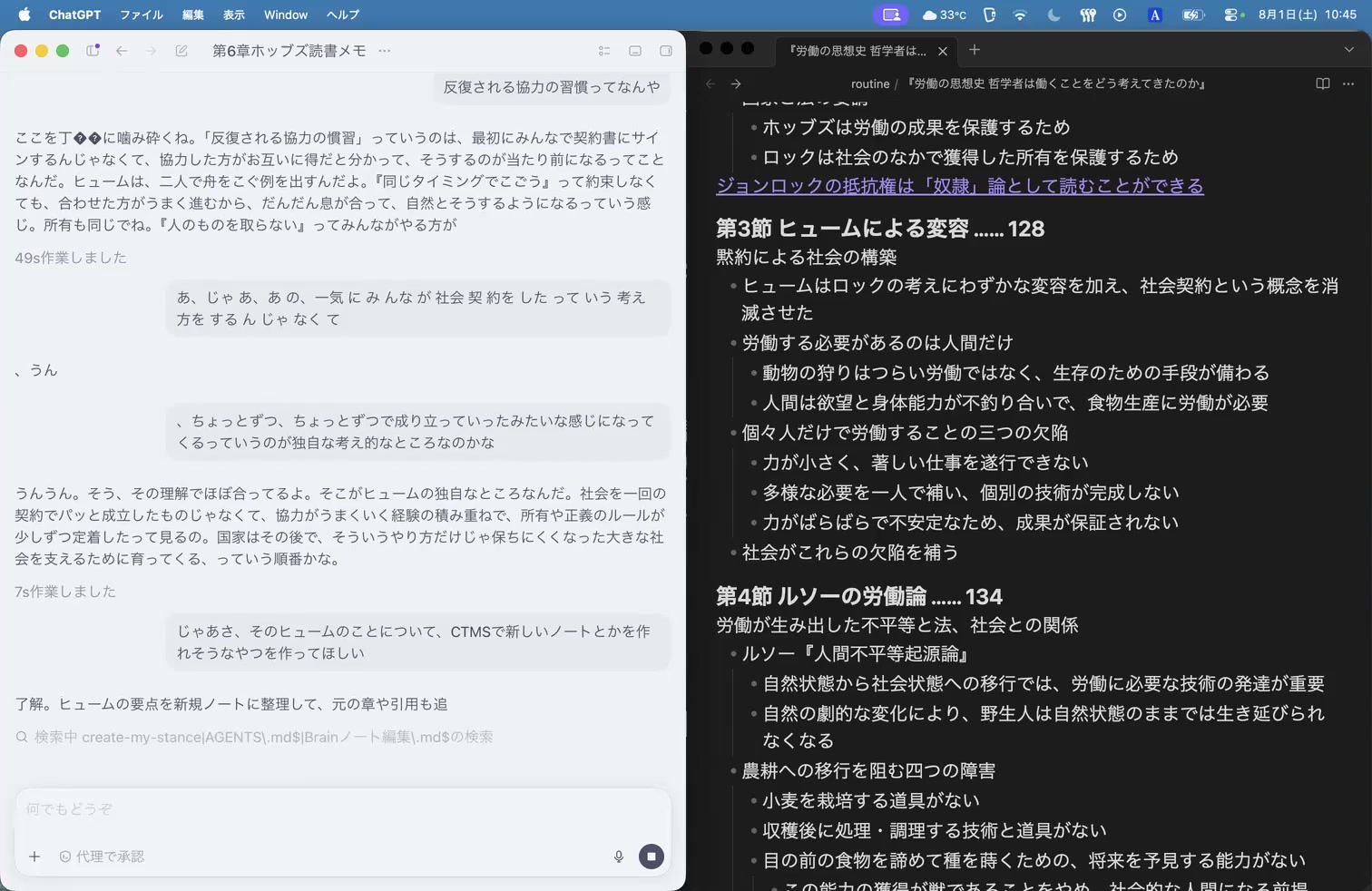The image size is (1372, 891).
Task: Open the Apple menu
Action: (24, 15)
